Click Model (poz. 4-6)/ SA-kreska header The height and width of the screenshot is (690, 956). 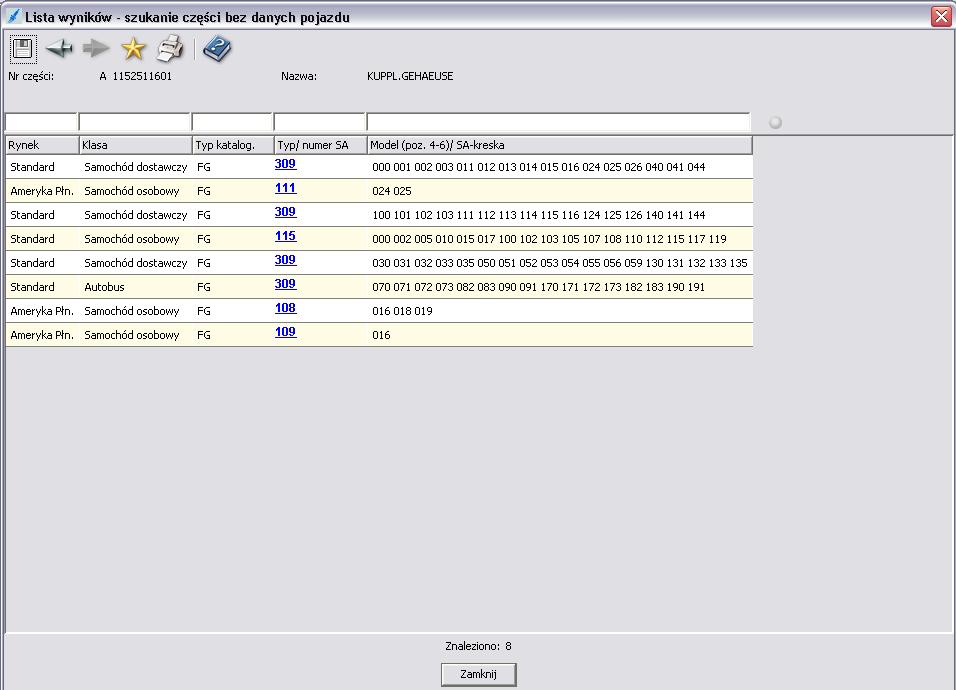[x=559, y=145]
